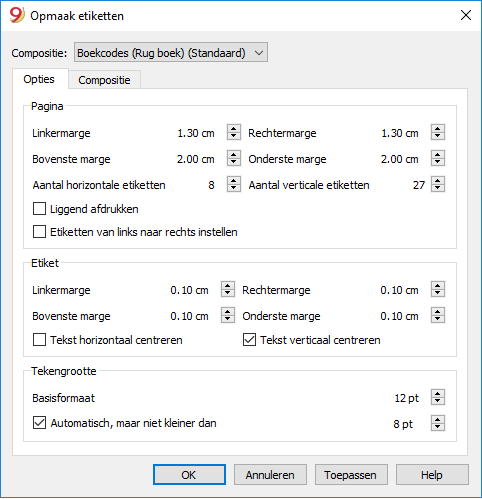Confirm with the OK button
Image resolution: width=482 pixels, height=499 pixels.
pyautogui.click(x=189, y=475)
